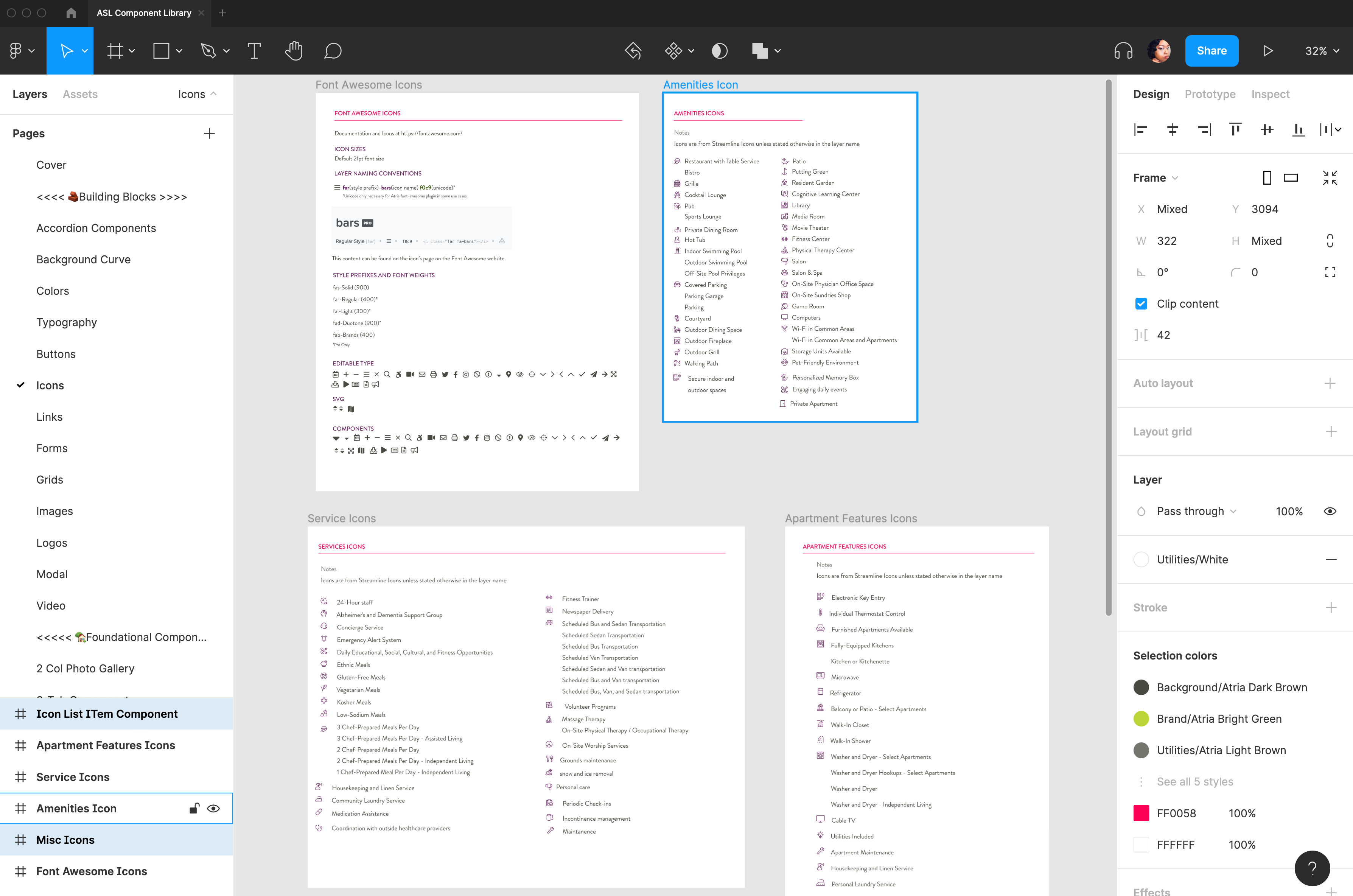Viewport: 1353px width, 896px height.
Task: Click the reset instance icon in toolbar
Action: click(x=633, y=51)
